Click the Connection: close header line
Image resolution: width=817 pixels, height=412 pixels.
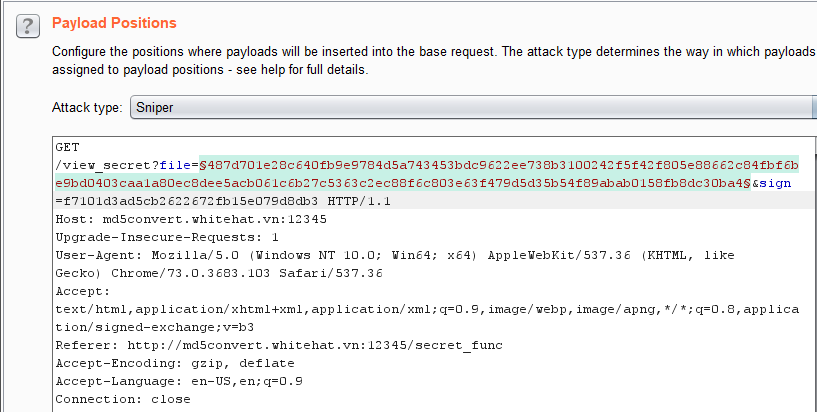tap(123, 399)
